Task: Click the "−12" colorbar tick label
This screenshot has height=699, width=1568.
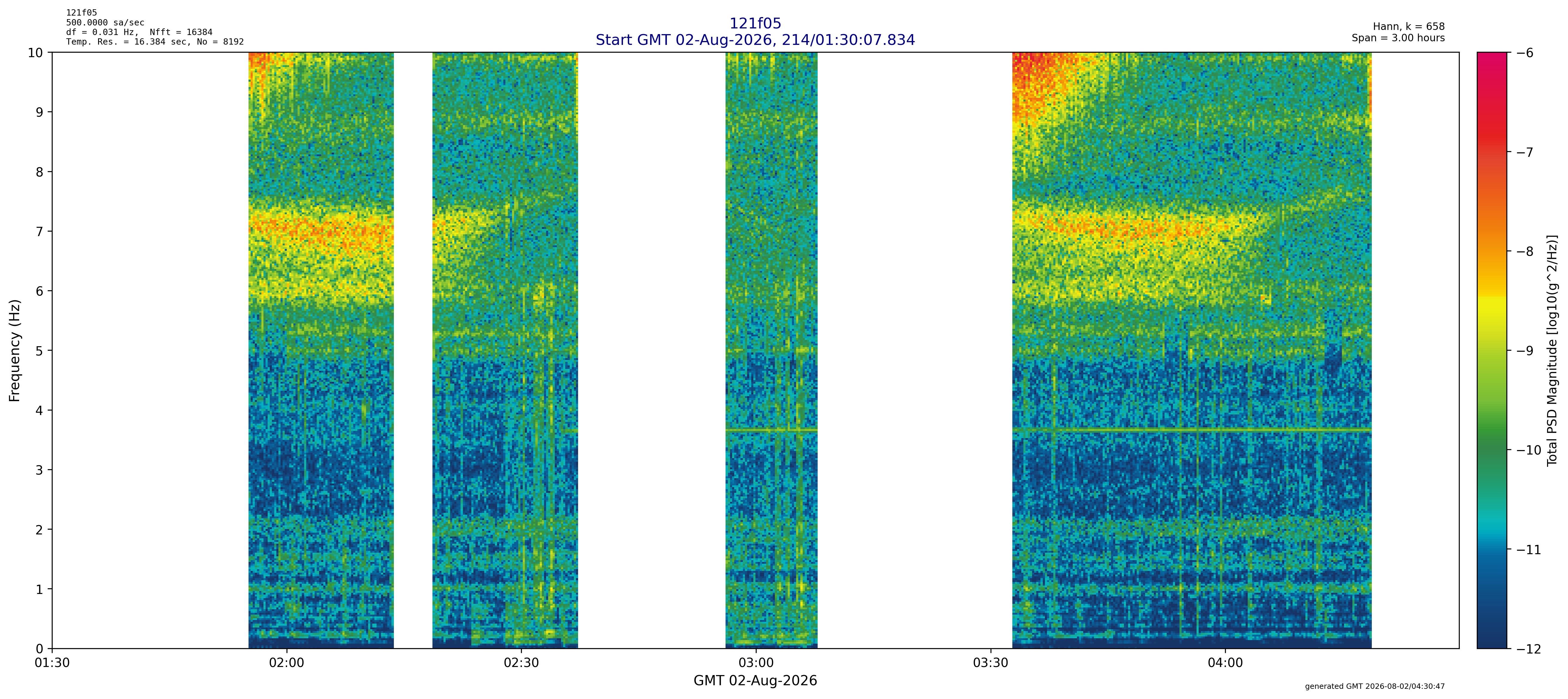Action: 1529,649
